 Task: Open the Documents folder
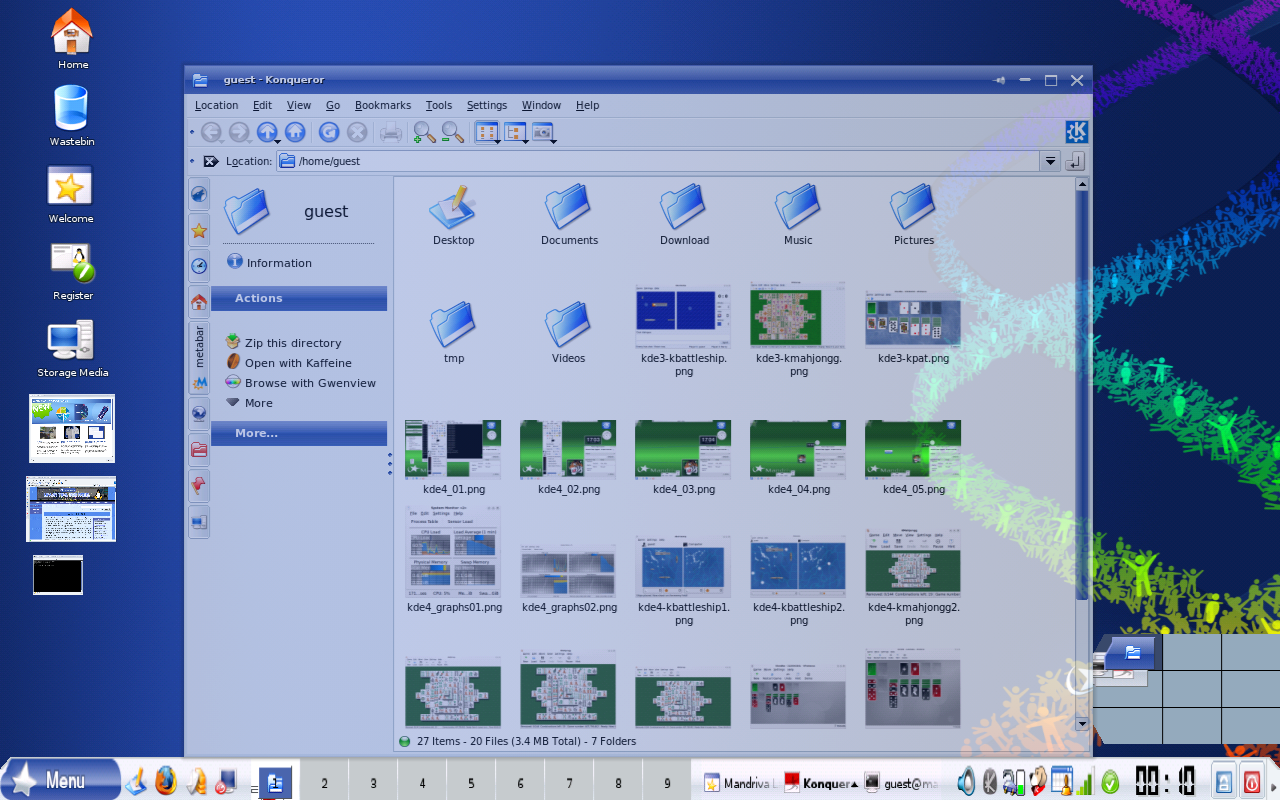[569, 215]
